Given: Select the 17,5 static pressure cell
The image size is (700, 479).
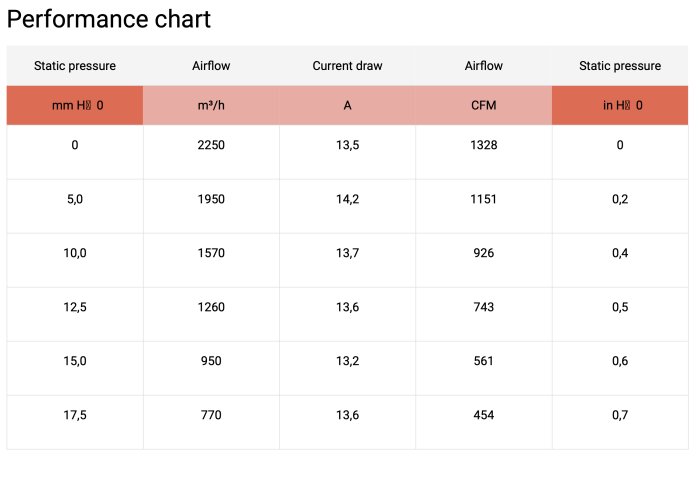Looking at the screenshot, I should tap(75, 415).
